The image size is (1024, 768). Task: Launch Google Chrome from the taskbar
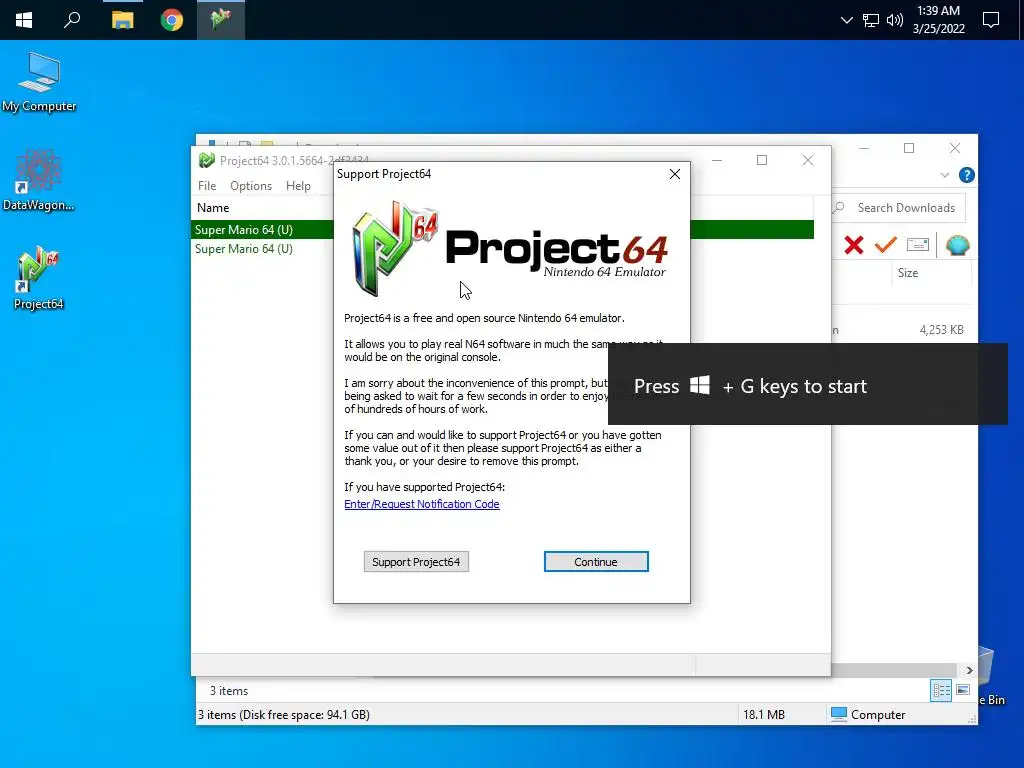point(172,20)
